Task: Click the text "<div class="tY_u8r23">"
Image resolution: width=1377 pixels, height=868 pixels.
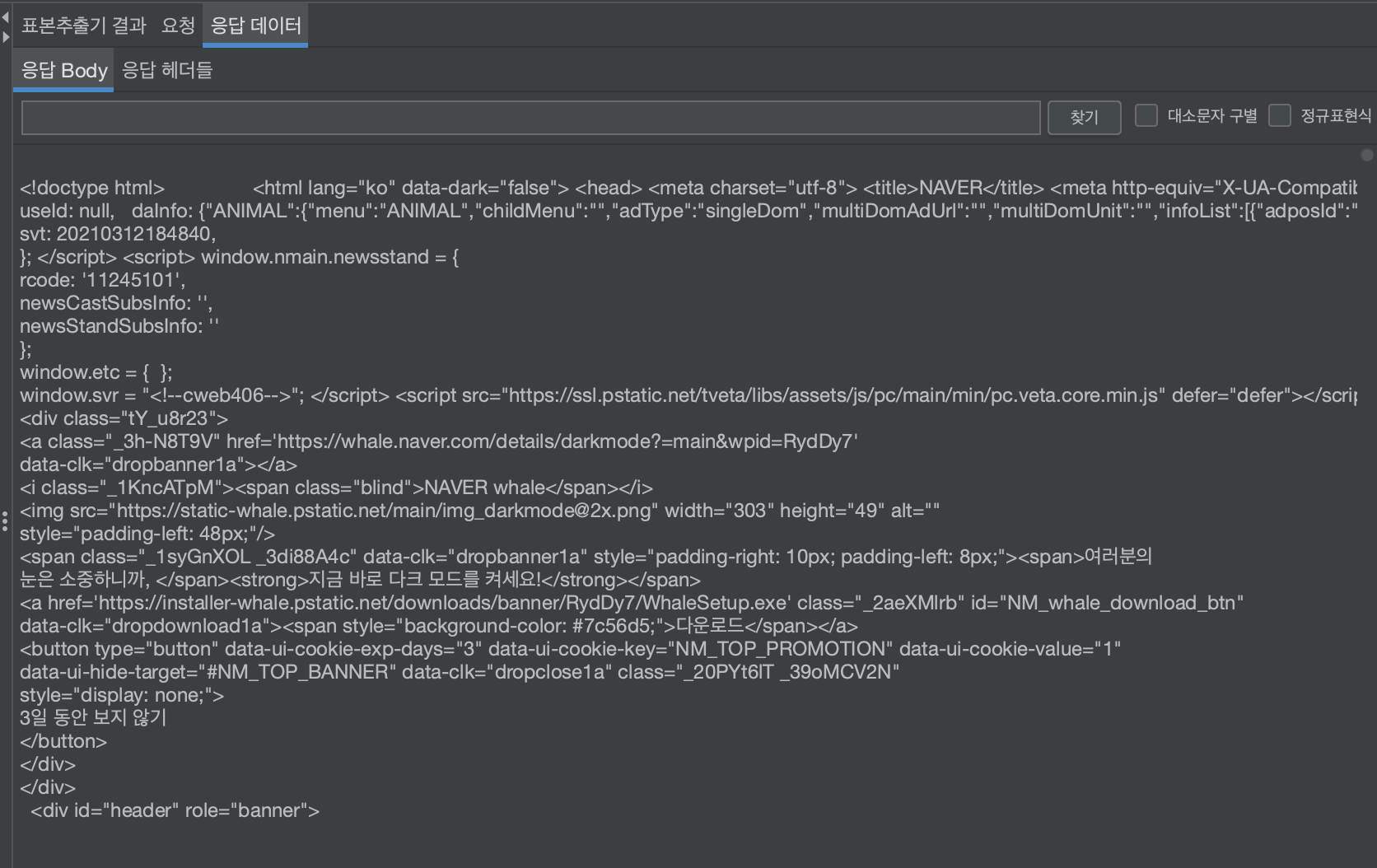Action: 124,418
